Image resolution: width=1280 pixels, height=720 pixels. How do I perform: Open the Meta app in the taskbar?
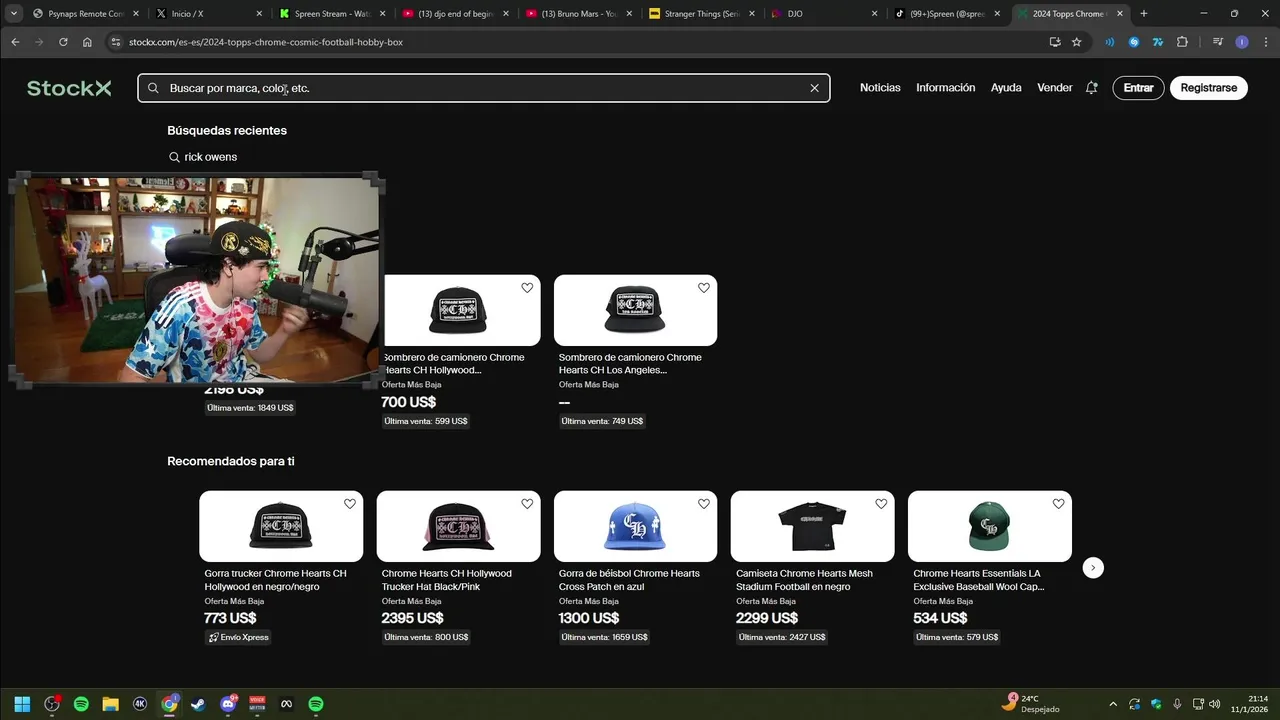(x=286, y=704)
